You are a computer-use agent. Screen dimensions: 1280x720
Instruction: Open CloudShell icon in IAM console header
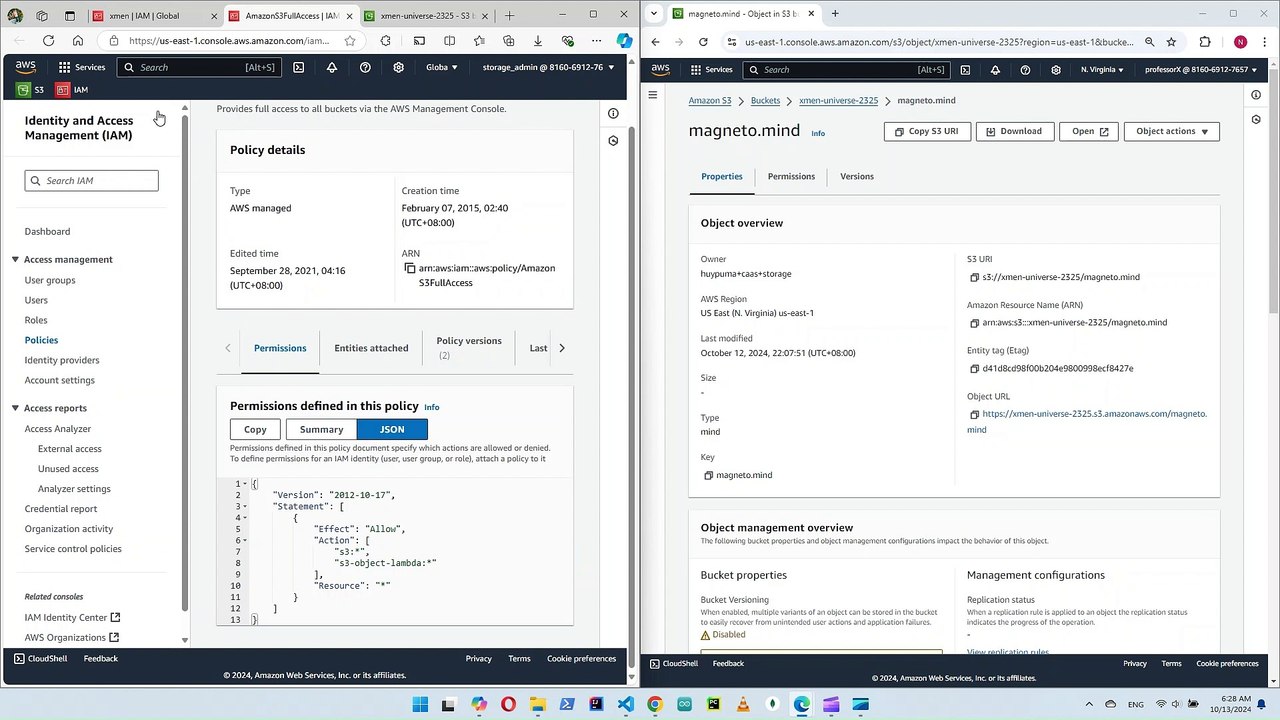click(299, 67)
